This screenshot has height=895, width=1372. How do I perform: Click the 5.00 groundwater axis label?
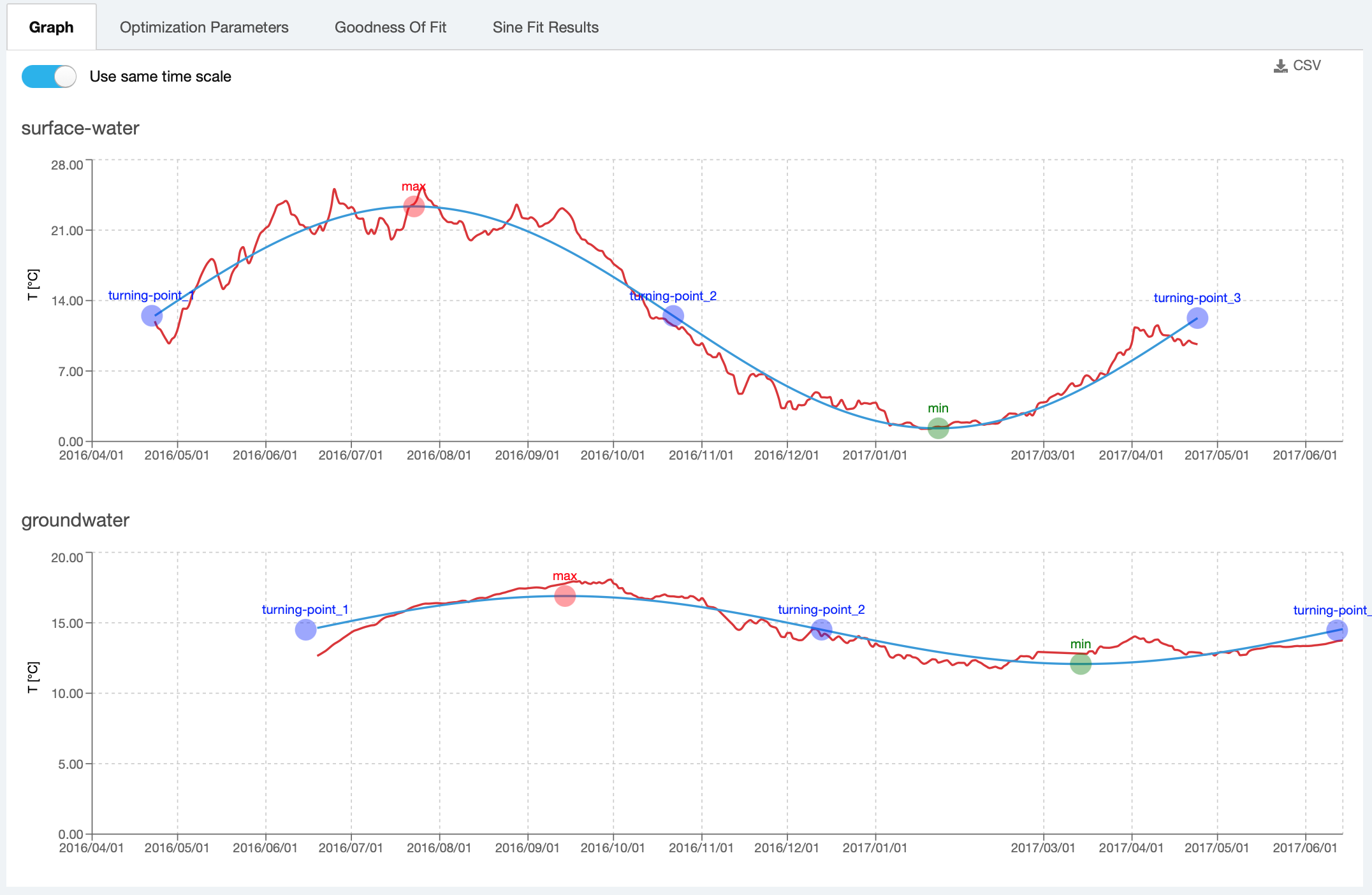coord(71,764)
